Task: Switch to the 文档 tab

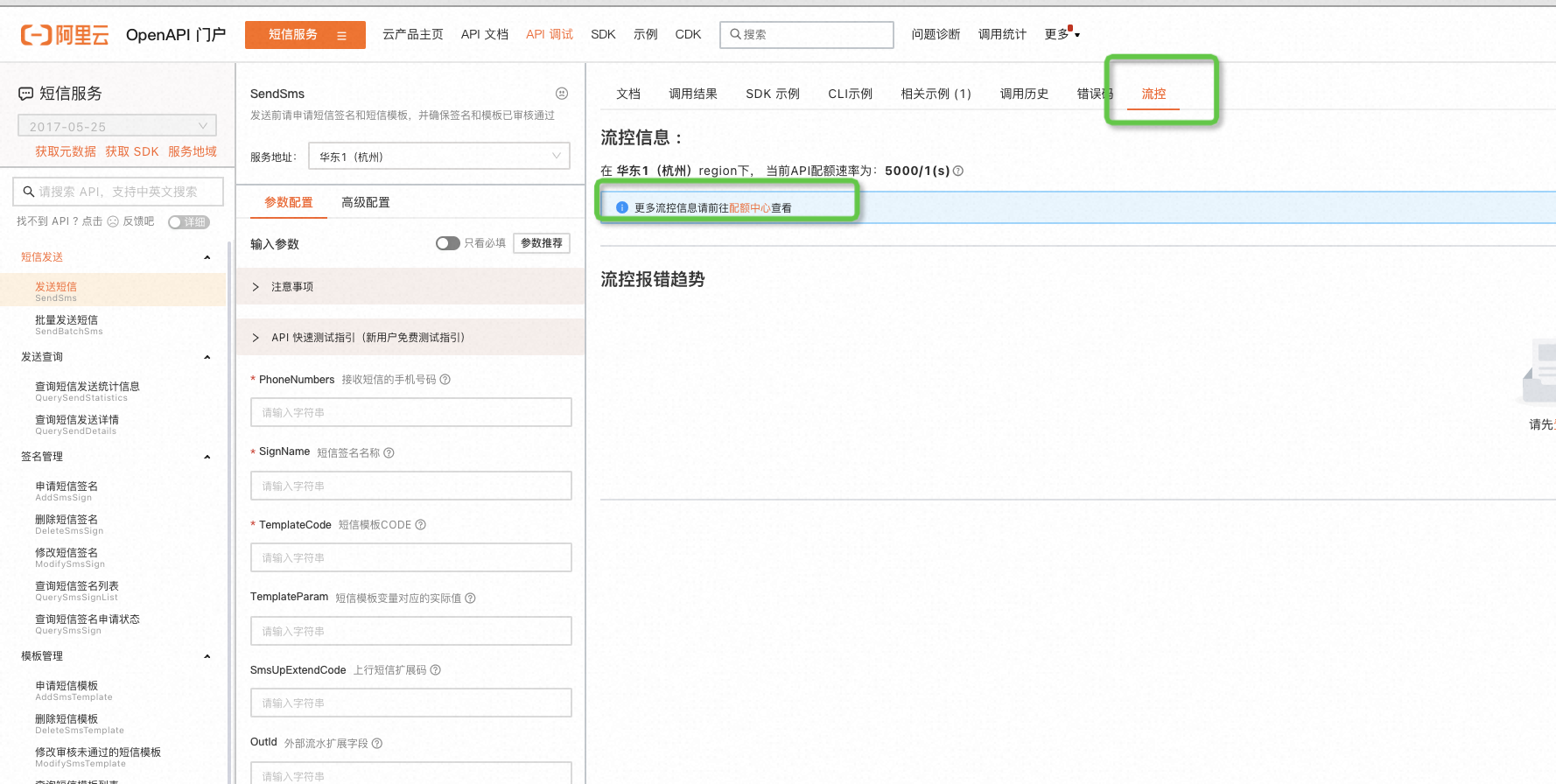Action: click(x=628, y=94)
